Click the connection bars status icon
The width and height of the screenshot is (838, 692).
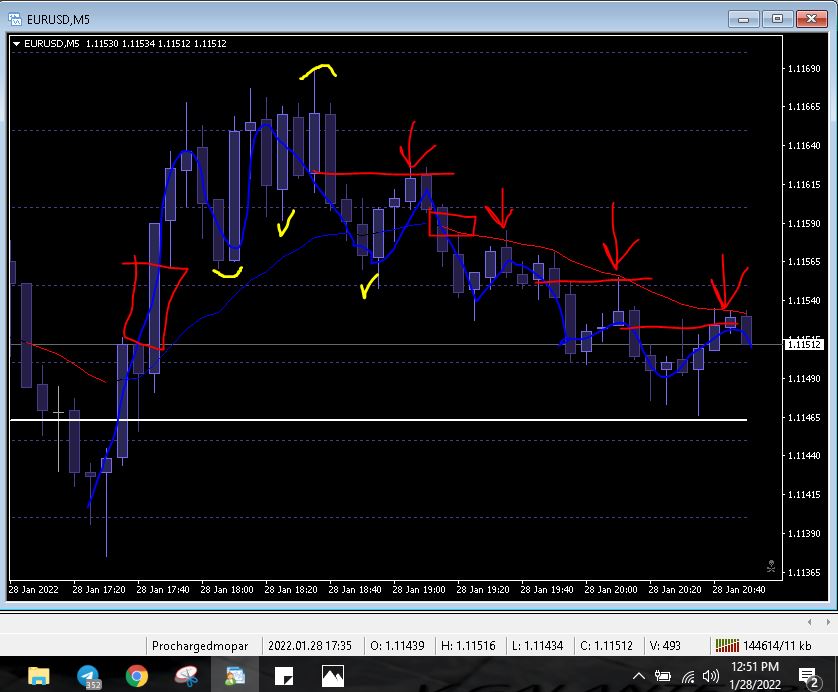tap(727, 646)
